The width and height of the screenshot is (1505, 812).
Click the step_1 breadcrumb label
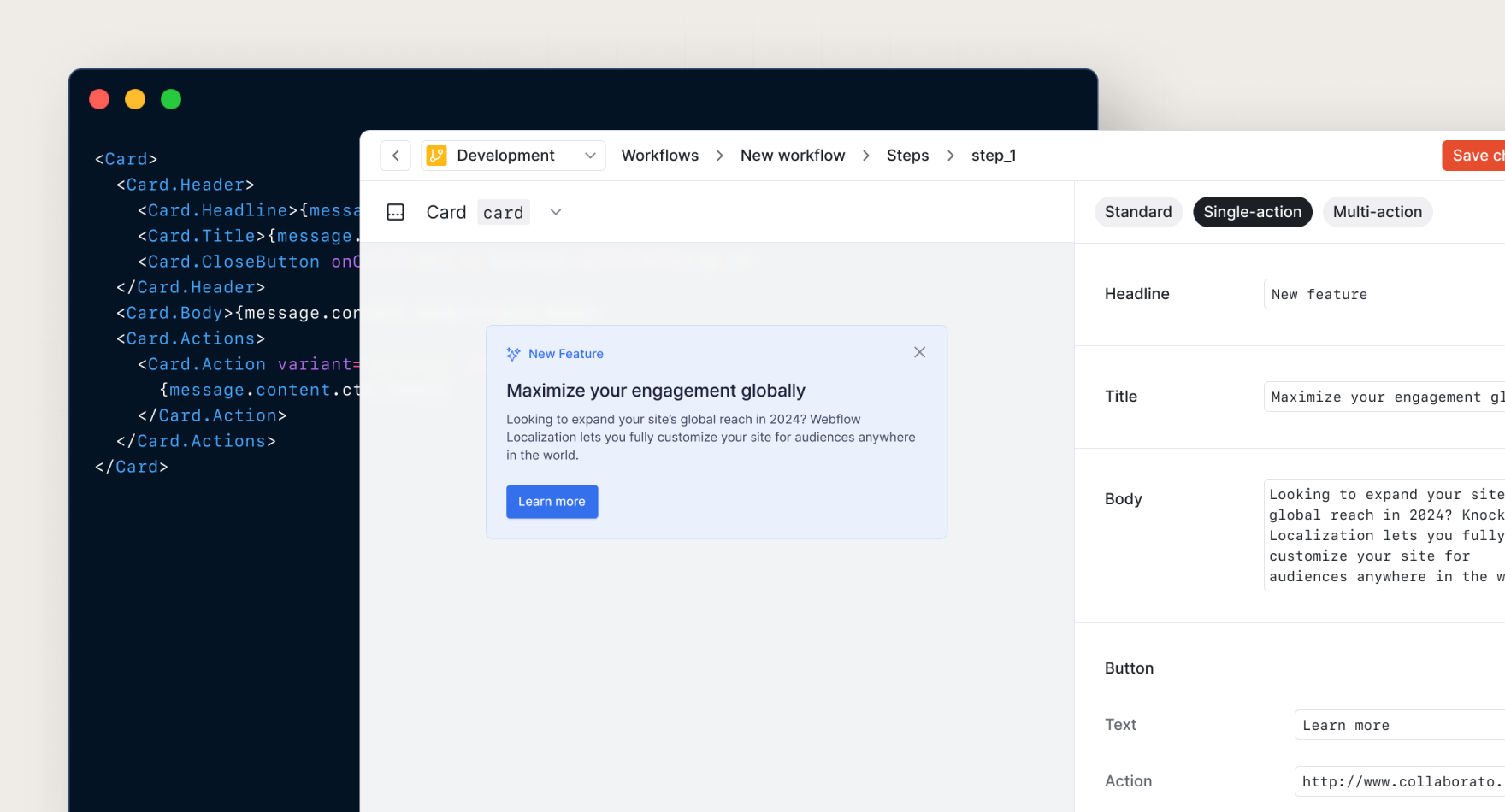[994, 155]
